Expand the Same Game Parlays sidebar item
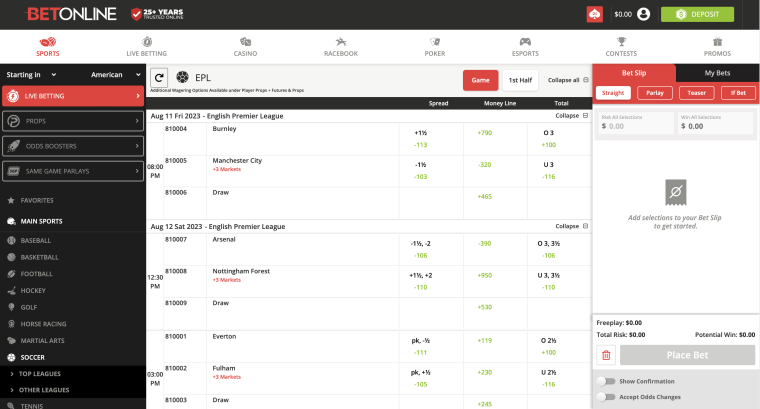This screenshot has height=409, width=760. [x=73, y=171]
